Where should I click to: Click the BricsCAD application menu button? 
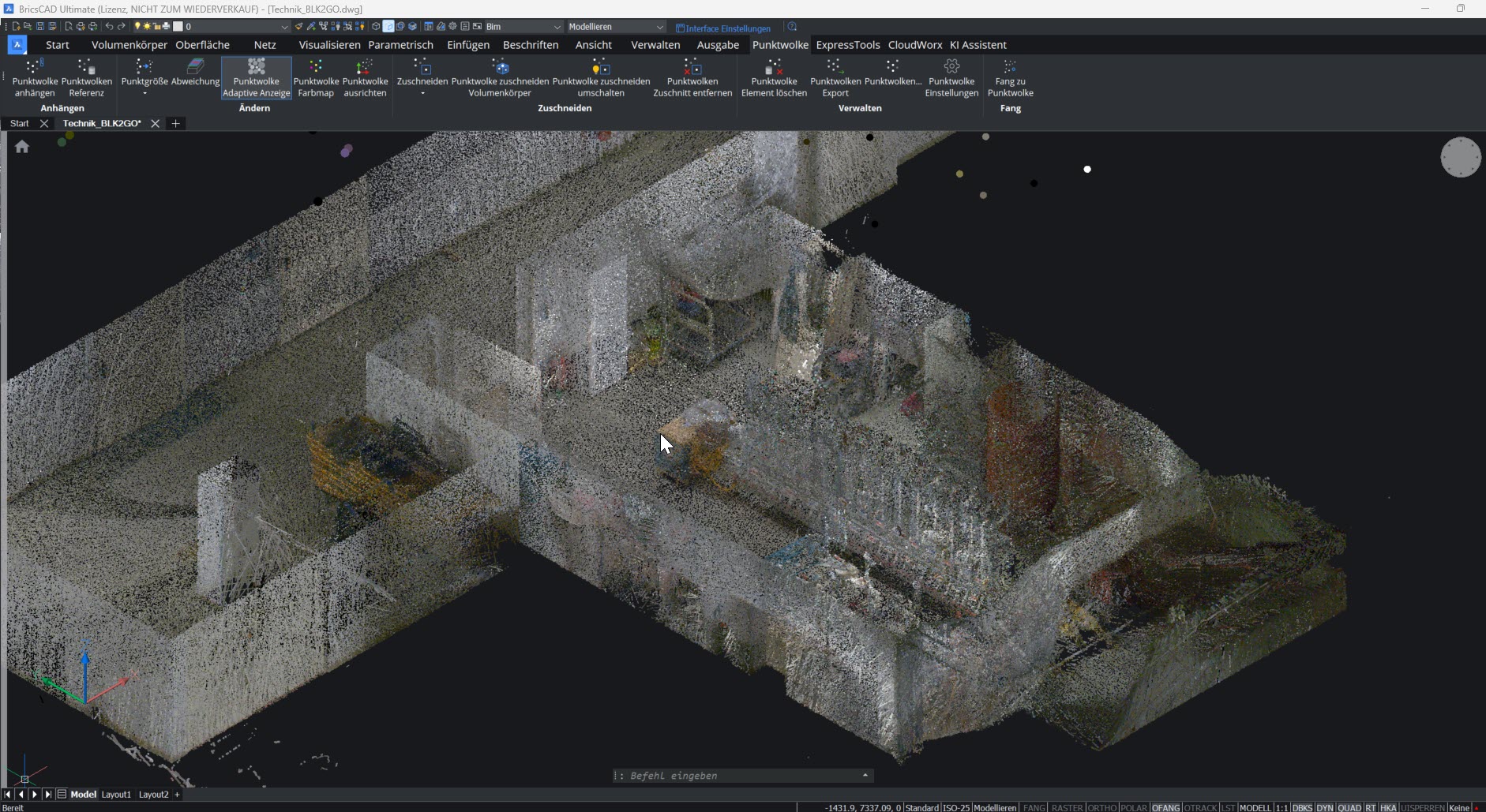[17, 45]
